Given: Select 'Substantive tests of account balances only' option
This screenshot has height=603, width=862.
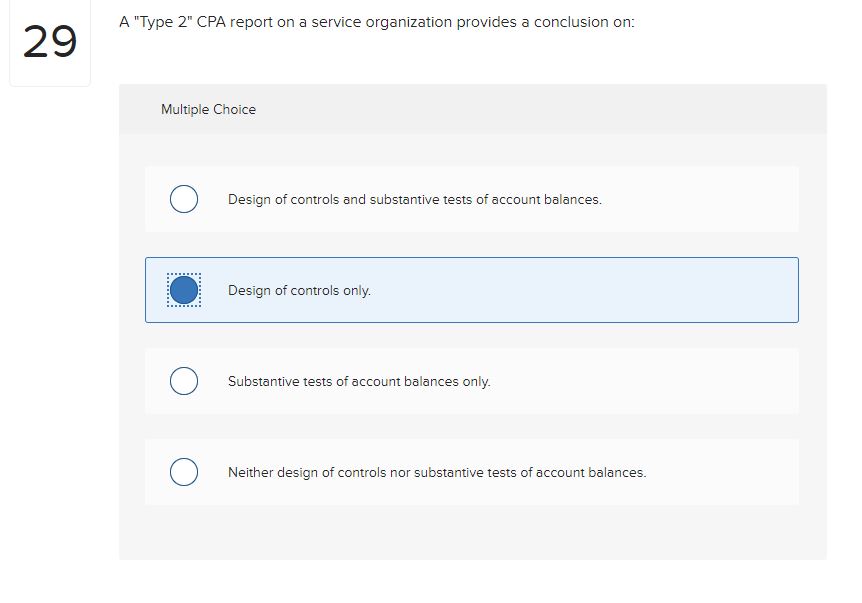Looking at the screenshot, I should click(360, 381).
